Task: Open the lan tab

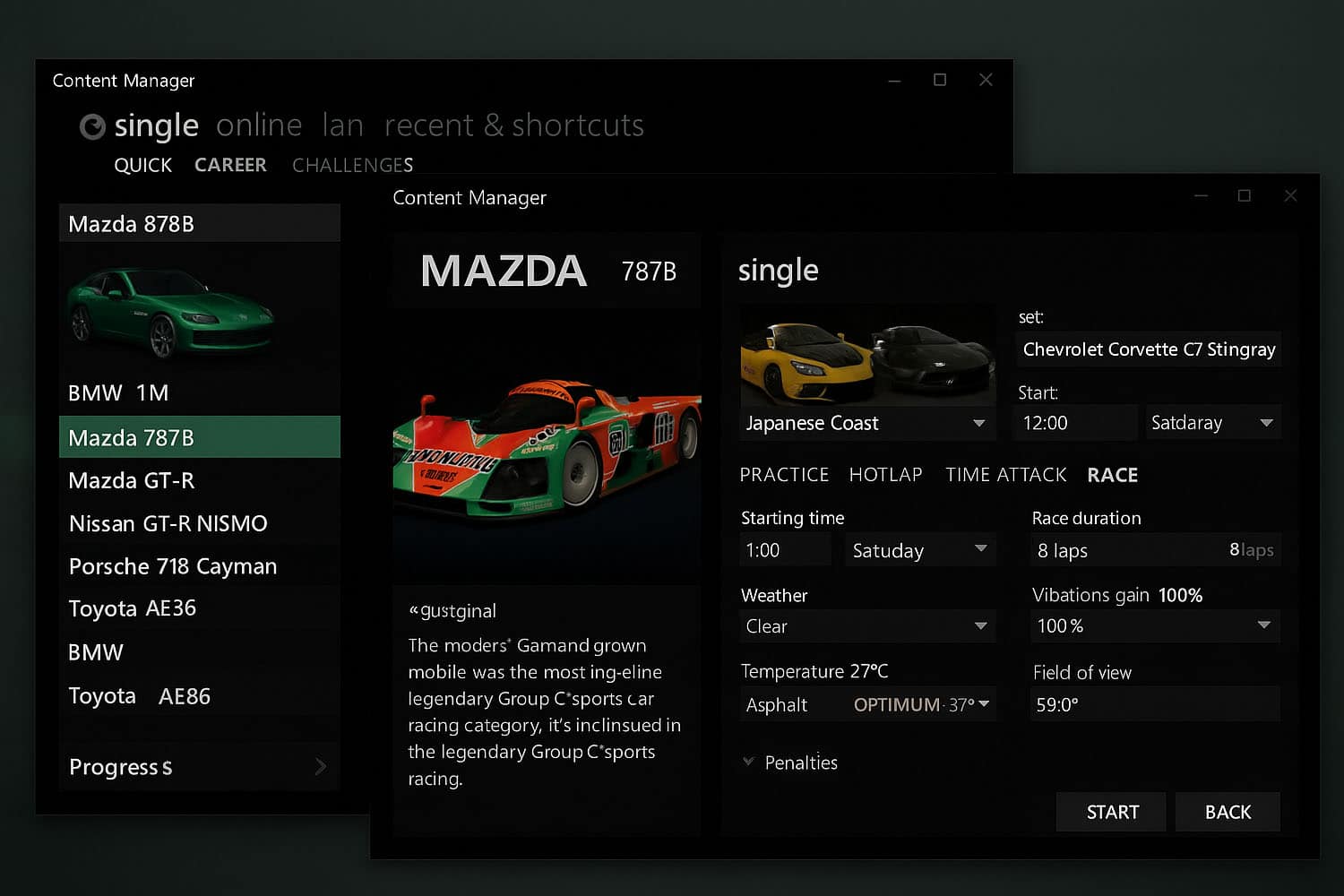Action: [x=343, y=125]
